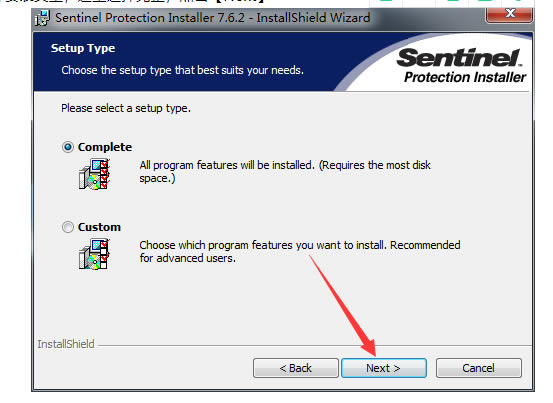
Task: Click the 'All program features will be installed' description
Action: (285, 172)
